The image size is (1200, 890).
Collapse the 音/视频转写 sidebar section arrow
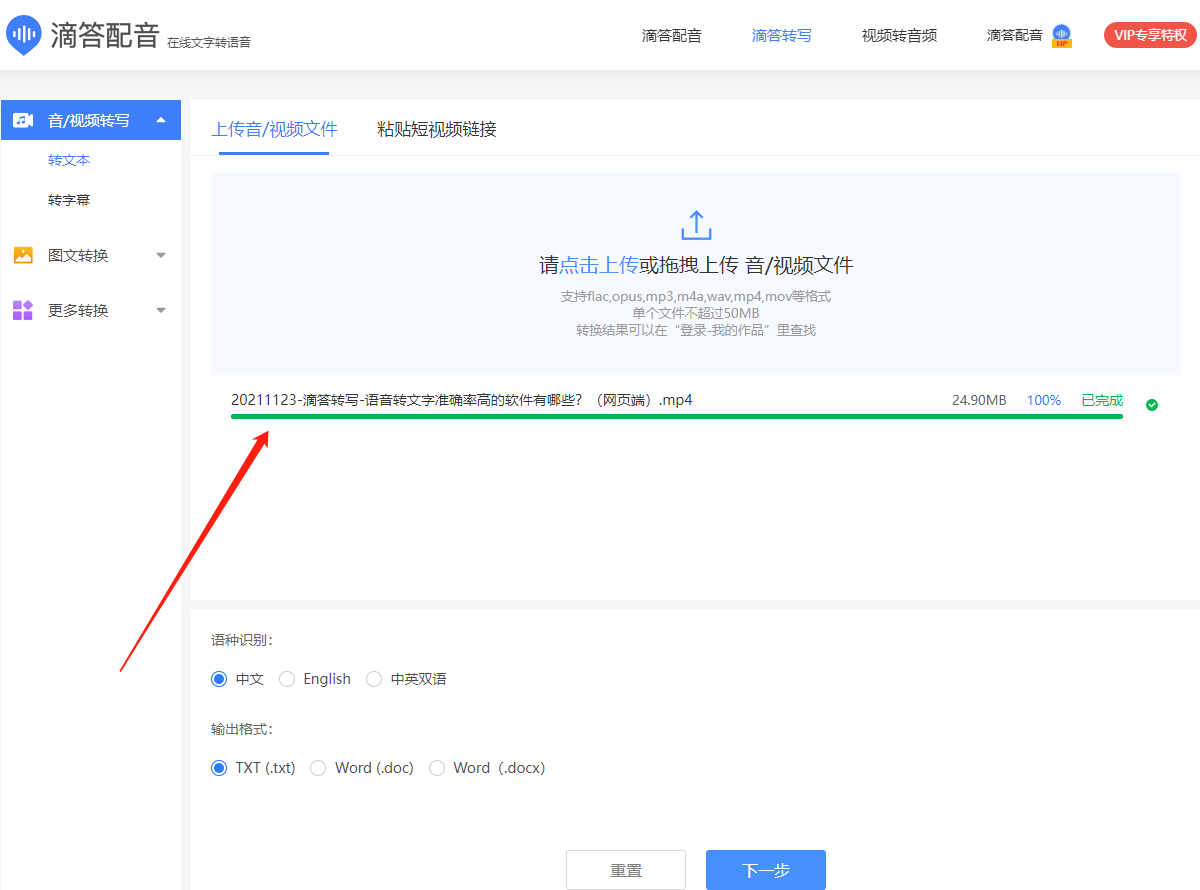161,120
